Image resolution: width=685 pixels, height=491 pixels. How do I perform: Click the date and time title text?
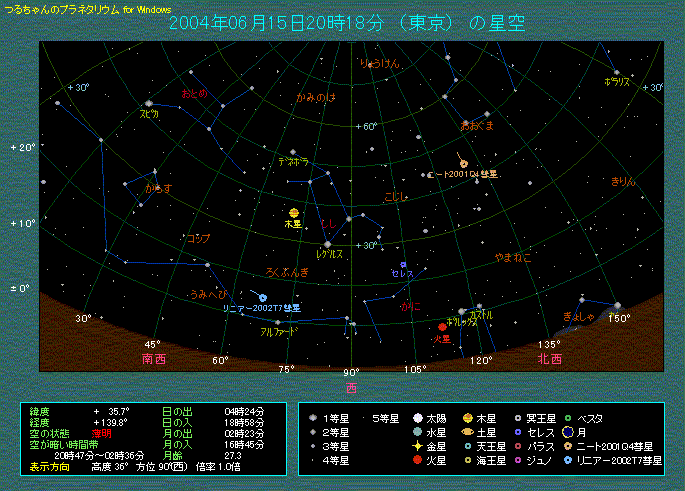click(346, 24)
